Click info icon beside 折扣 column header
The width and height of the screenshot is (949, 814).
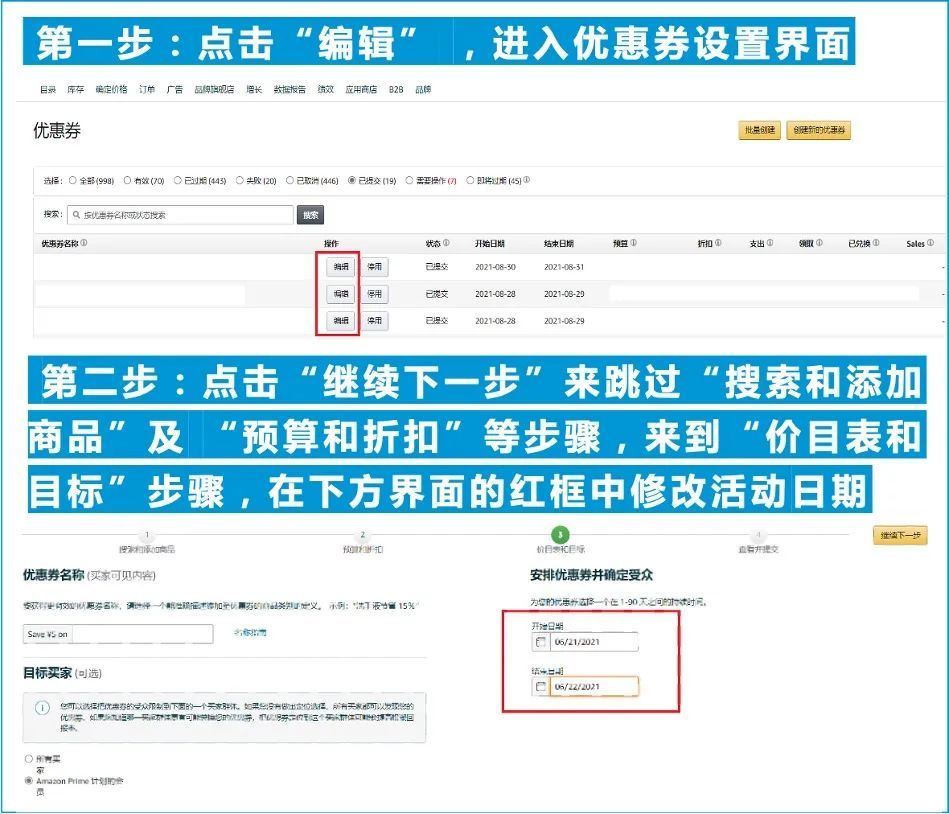coord(718,243)
